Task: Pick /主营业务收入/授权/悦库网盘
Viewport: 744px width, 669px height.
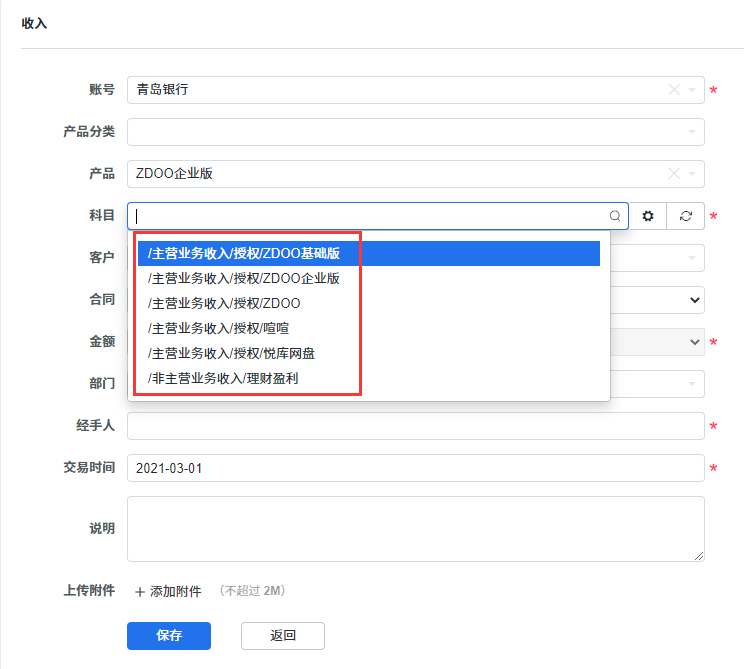Action: (x=369, y=353)
